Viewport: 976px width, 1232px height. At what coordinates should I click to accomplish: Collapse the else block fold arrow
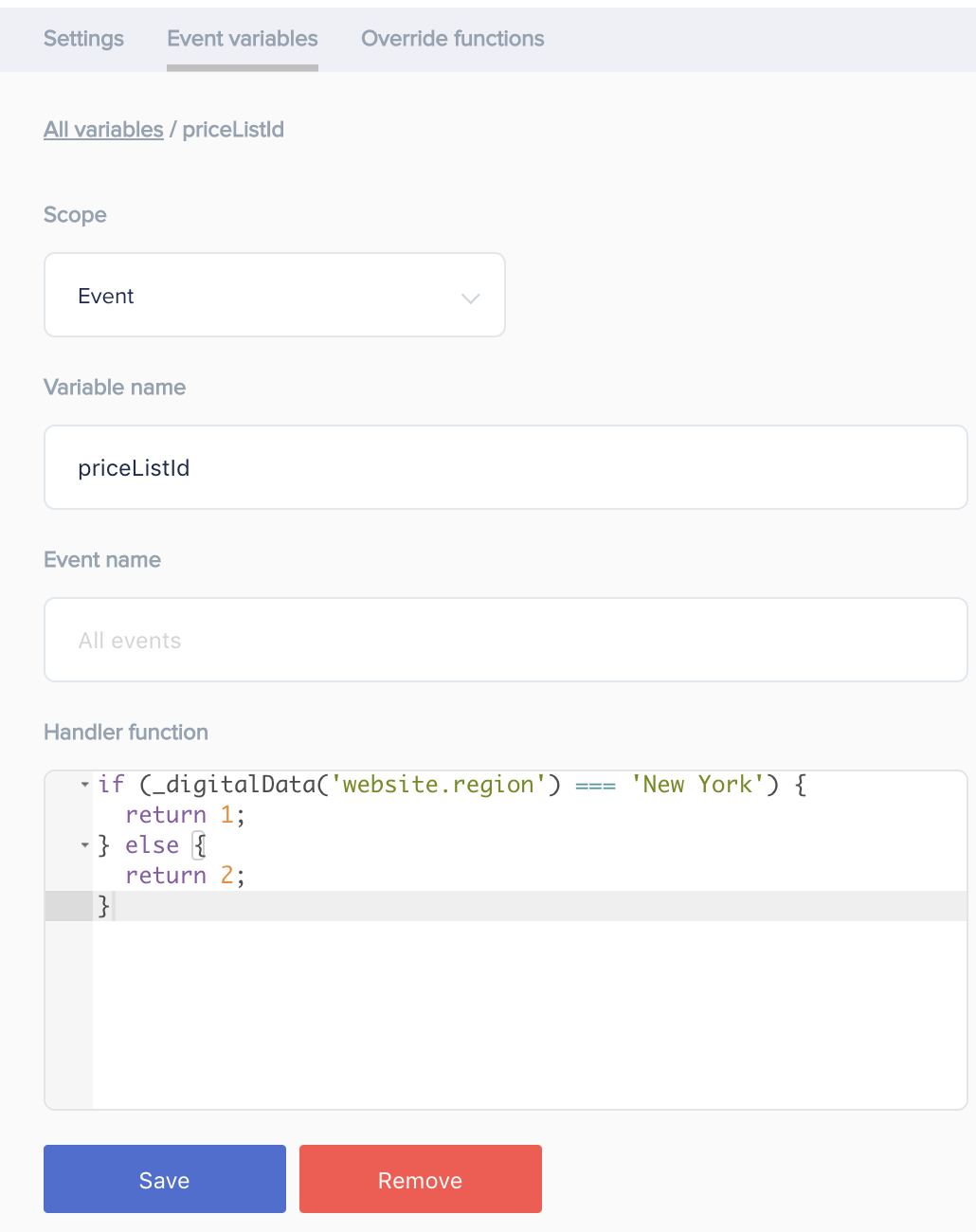[84, 845]
